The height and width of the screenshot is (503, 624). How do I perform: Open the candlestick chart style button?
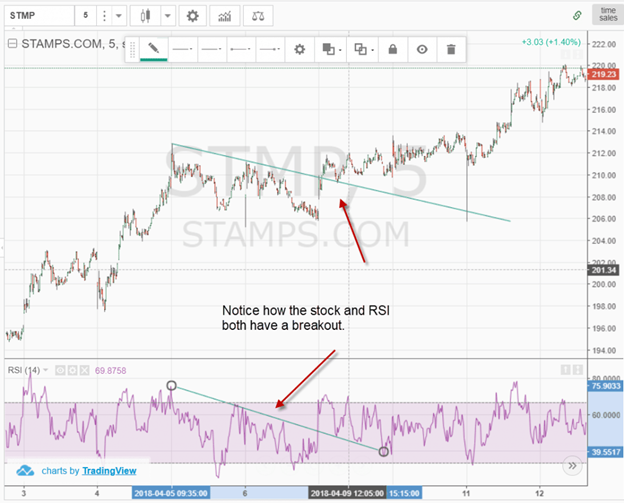[146, 16]
